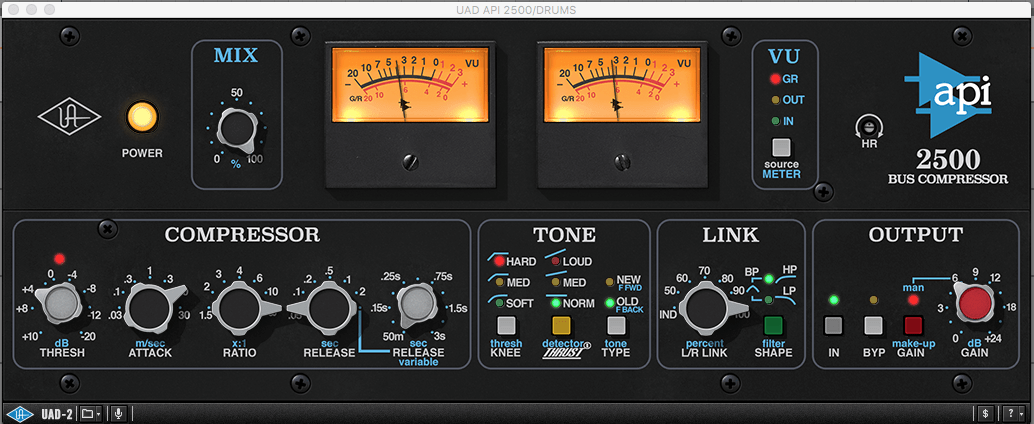The image size is (1034, 424).
Task: Select the NEW F FWD tone type
Action: 609,282
